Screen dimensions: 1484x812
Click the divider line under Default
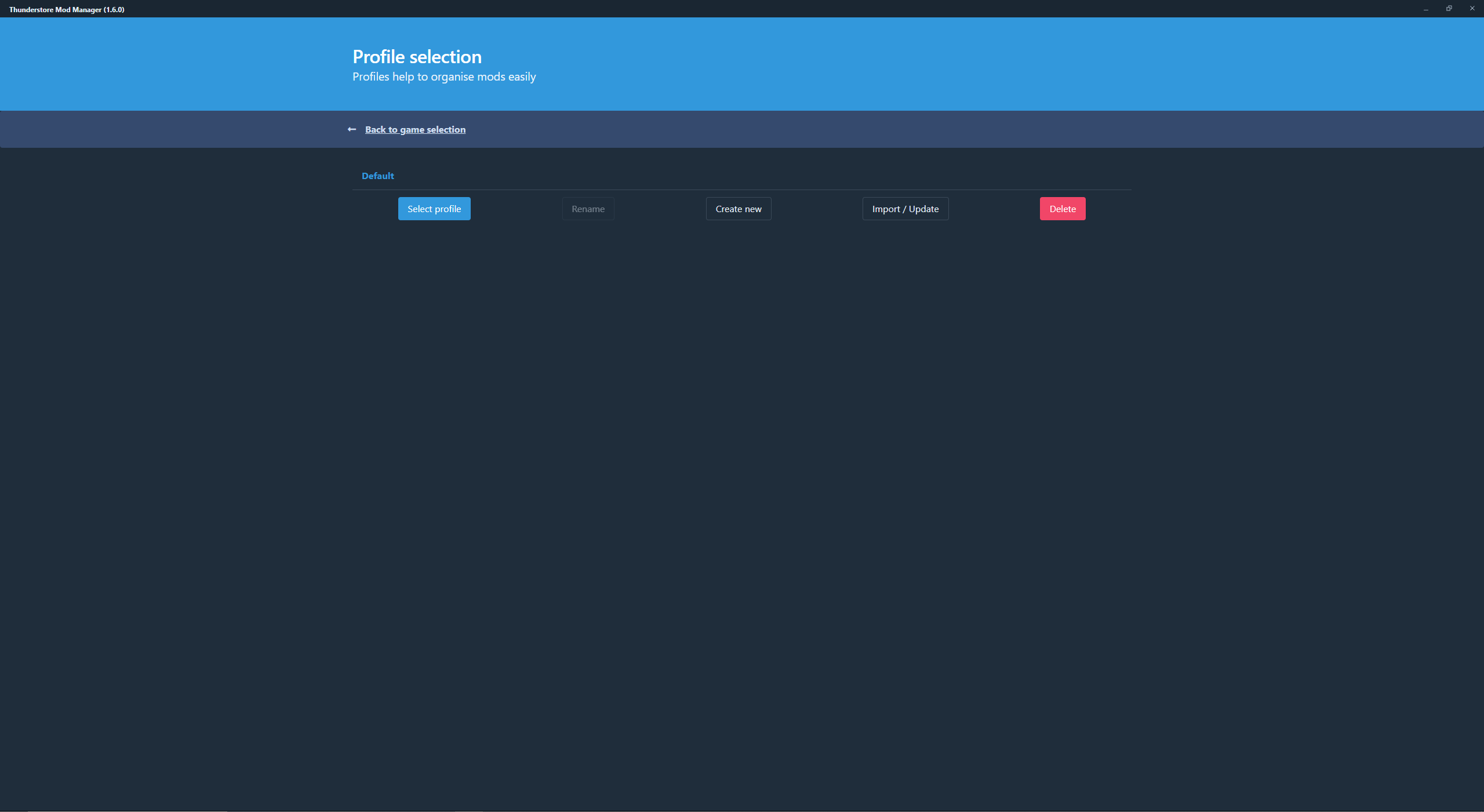[x=742, y=190]
